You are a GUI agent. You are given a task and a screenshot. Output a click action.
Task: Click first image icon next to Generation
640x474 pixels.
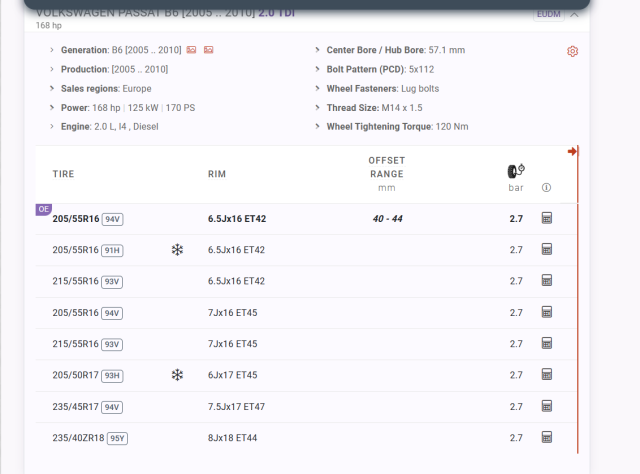click(x=191, y=50)
